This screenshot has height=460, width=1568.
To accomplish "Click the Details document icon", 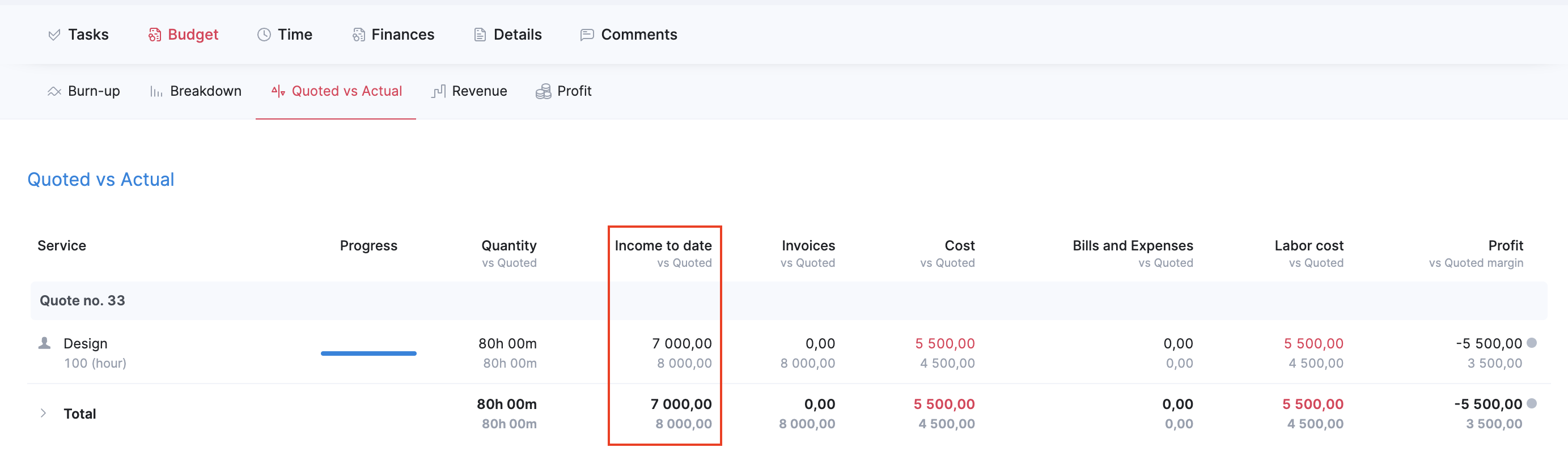I will click(x=480, y=35).
